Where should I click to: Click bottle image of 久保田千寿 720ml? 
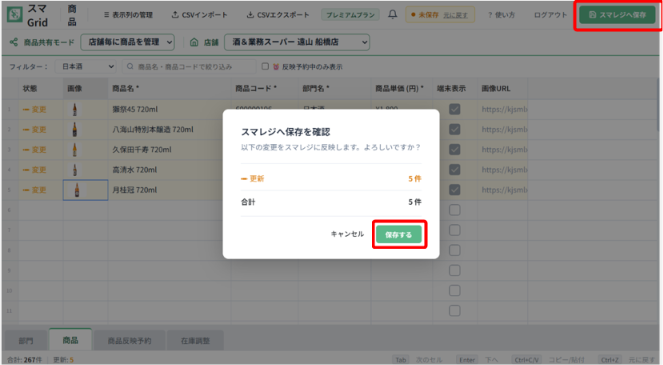coord(75,150)
